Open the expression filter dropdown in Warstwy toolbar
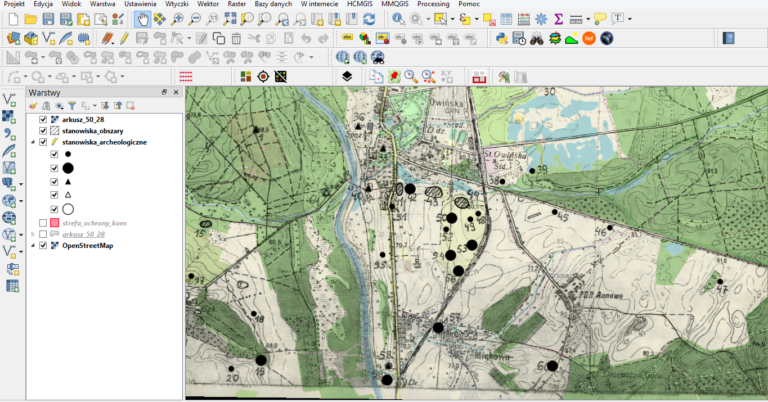The image size is (768, 402). point(94,106)
